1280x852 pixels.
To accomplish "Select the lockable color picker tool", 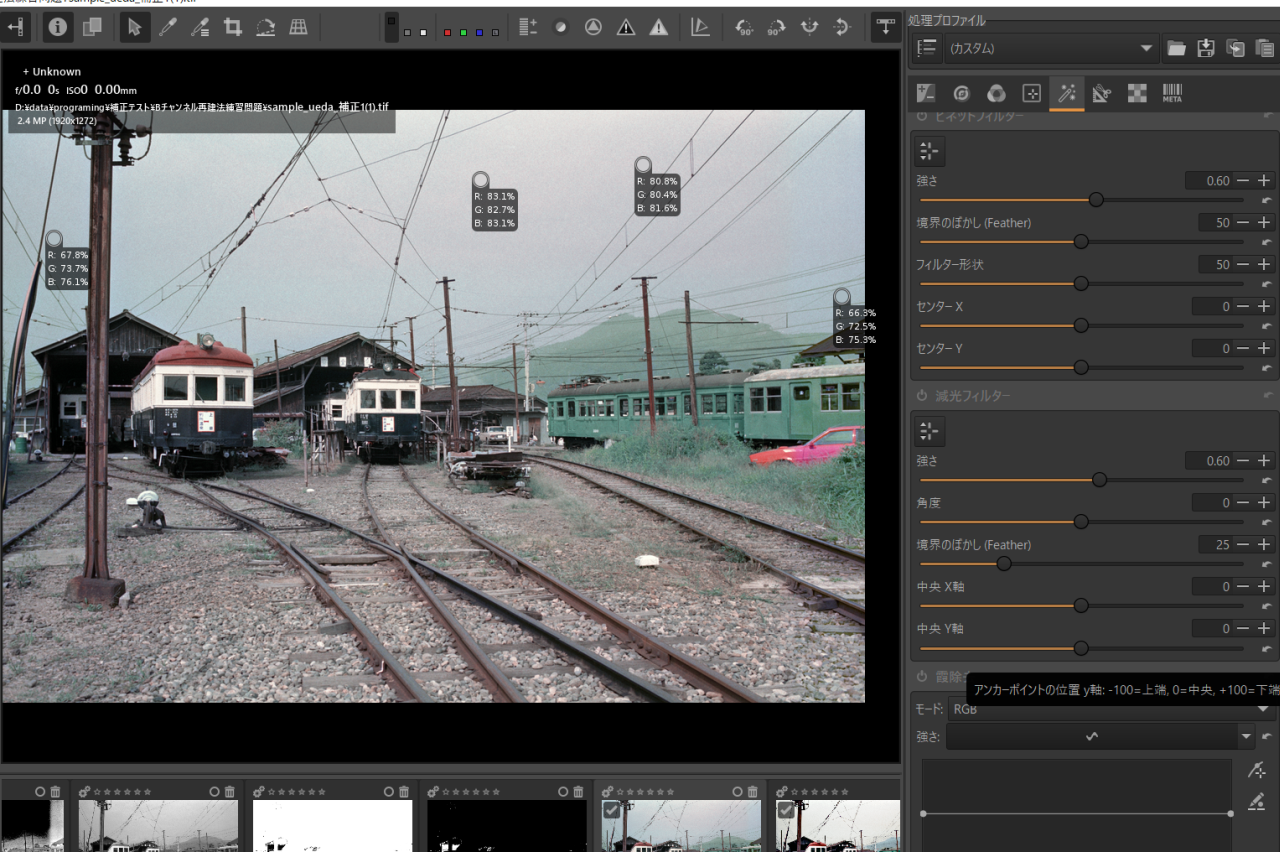I will (200, 28).
